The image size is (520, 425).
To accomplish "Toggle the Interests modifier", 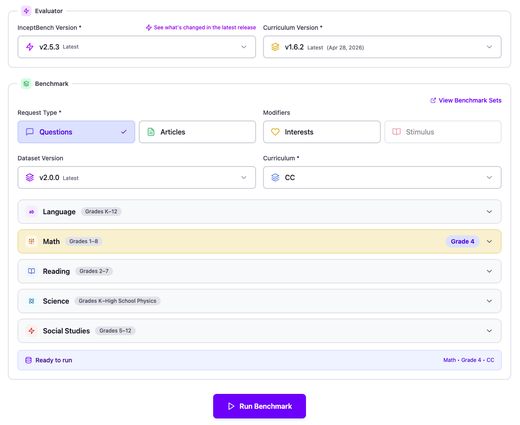I will pos(322,132).
